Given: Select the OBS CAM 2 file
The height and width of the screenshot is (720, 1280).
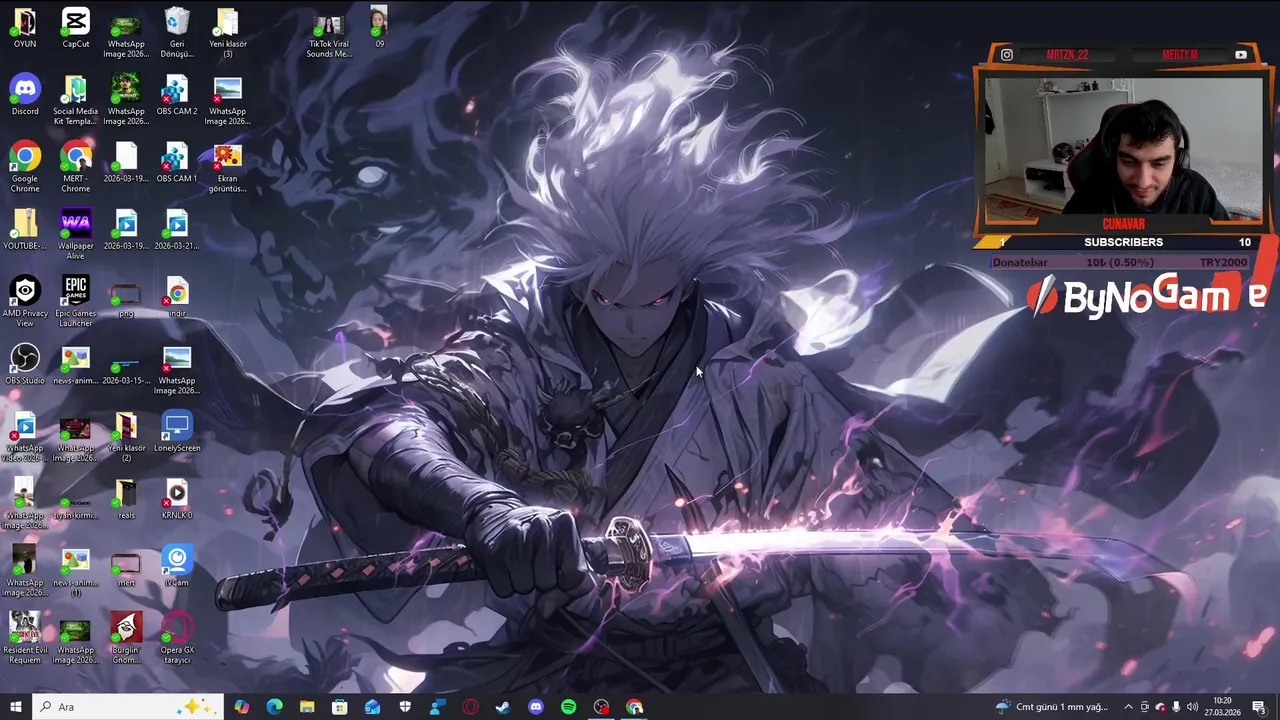Looking at the screenshot, I should (177, 96).
